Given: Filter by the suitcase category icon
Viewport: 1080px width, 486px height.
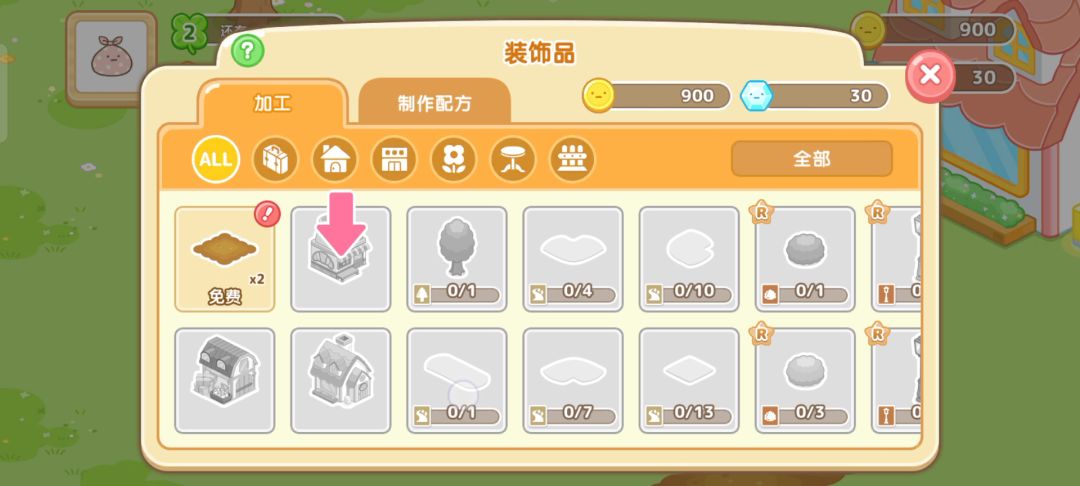Looking at the screenshot, I should pyautogui.click(x=276, y=159).
